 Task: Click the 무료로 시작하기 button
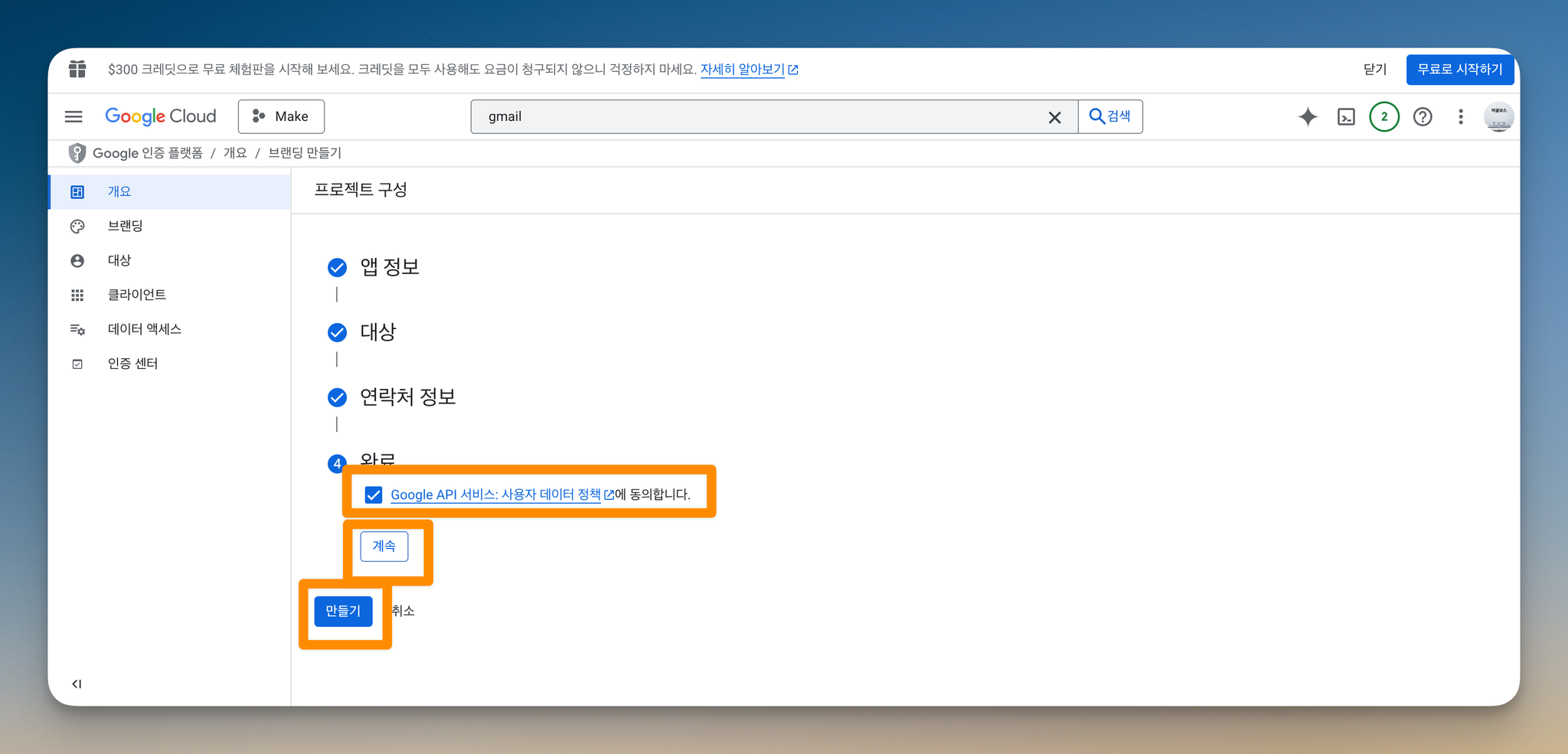tap(1460, 69)
